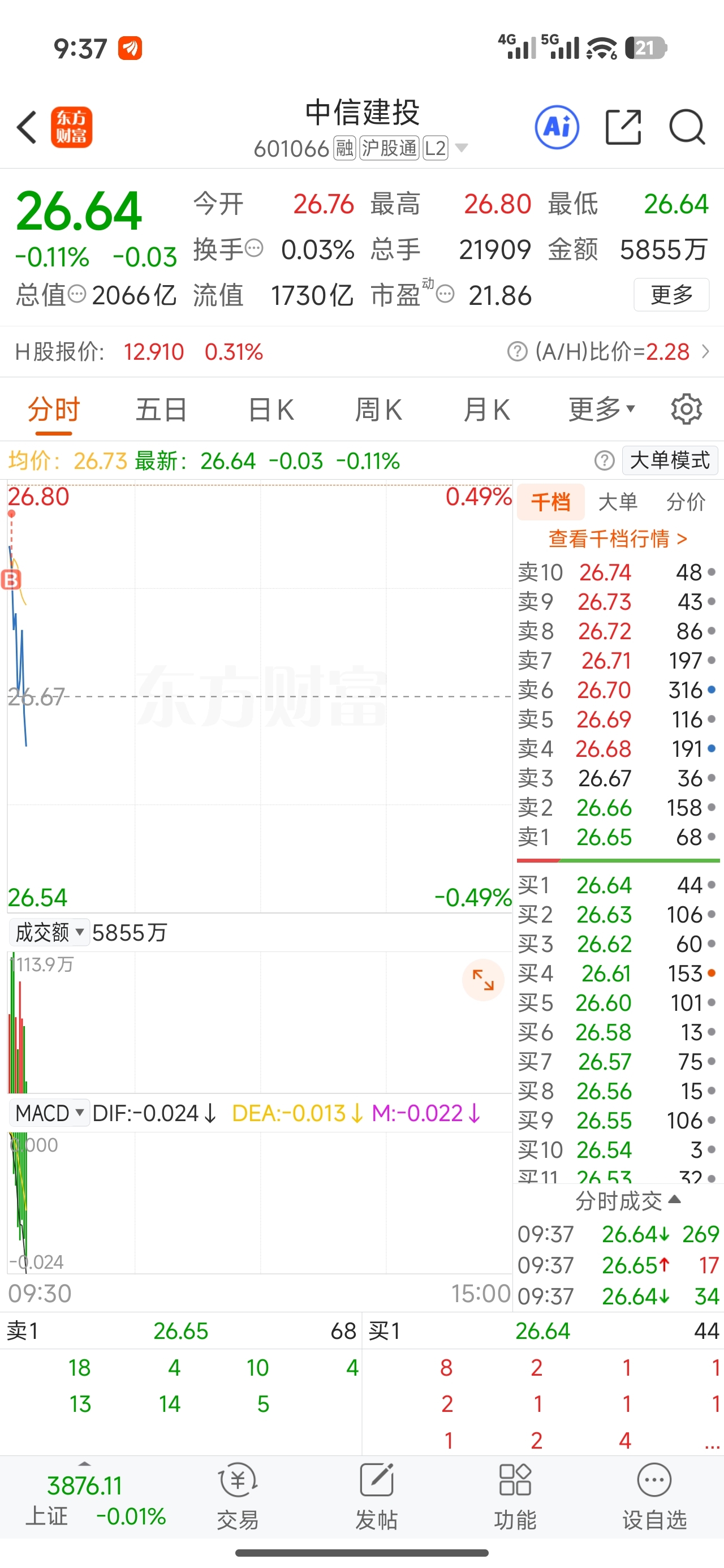Tap the 26.64 current price
The image size is (724, 1568).
(79, 210)
